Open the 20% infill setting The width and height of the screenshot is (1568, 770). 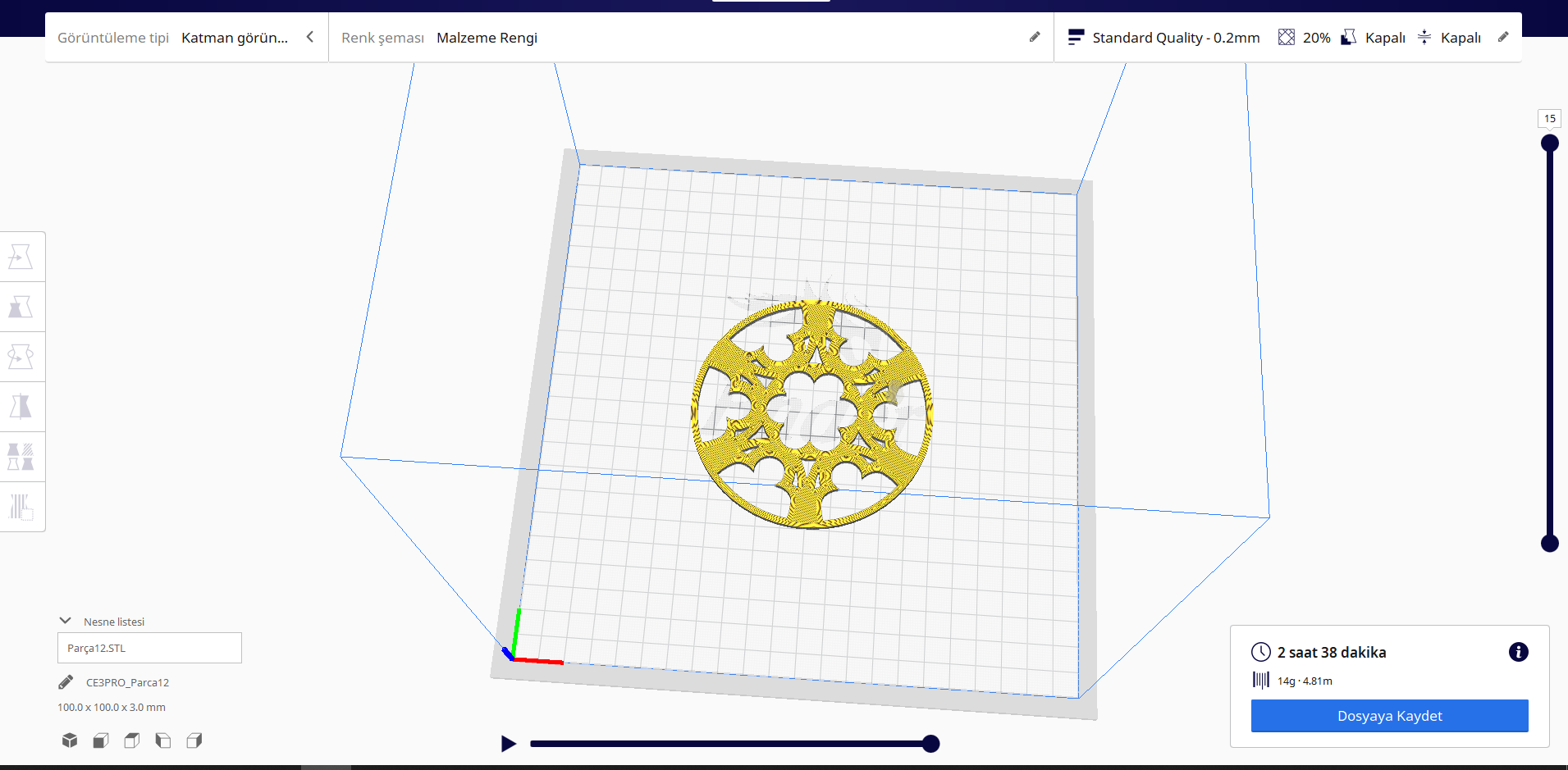[1305, 37]
